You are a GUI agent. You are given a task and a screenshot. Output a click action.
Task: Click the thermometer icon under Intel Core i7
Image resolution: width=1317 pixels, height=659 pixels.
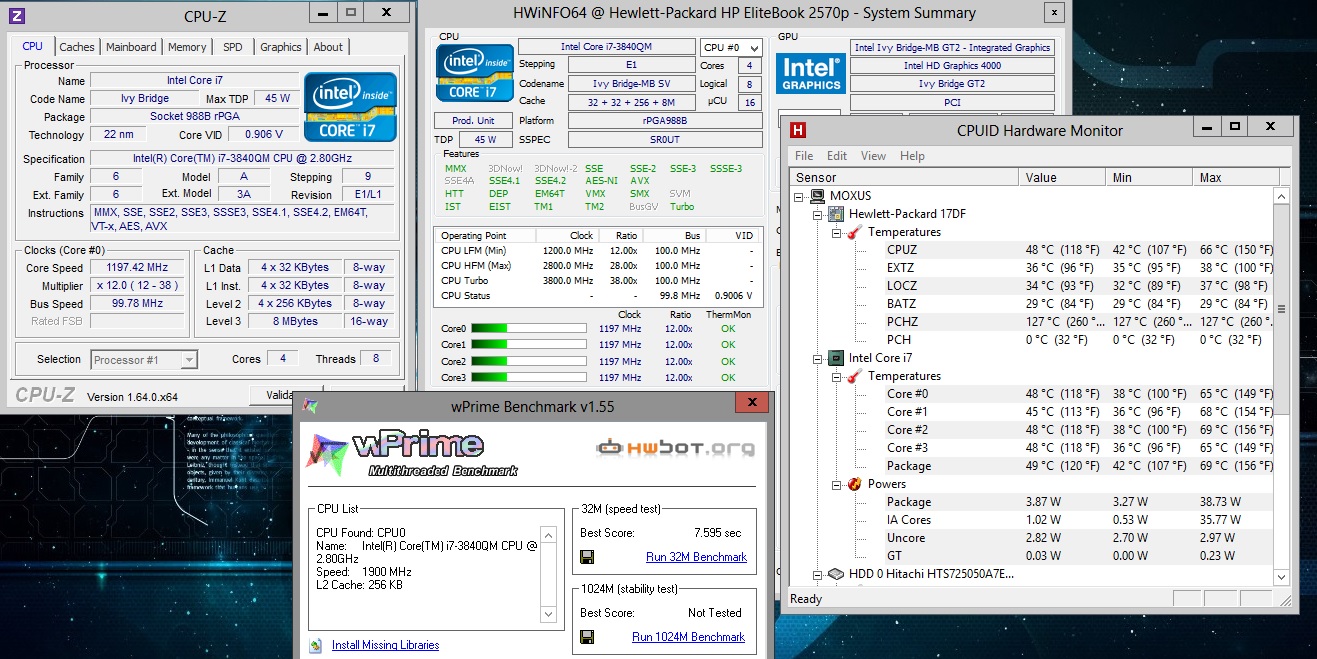(854, 376)
